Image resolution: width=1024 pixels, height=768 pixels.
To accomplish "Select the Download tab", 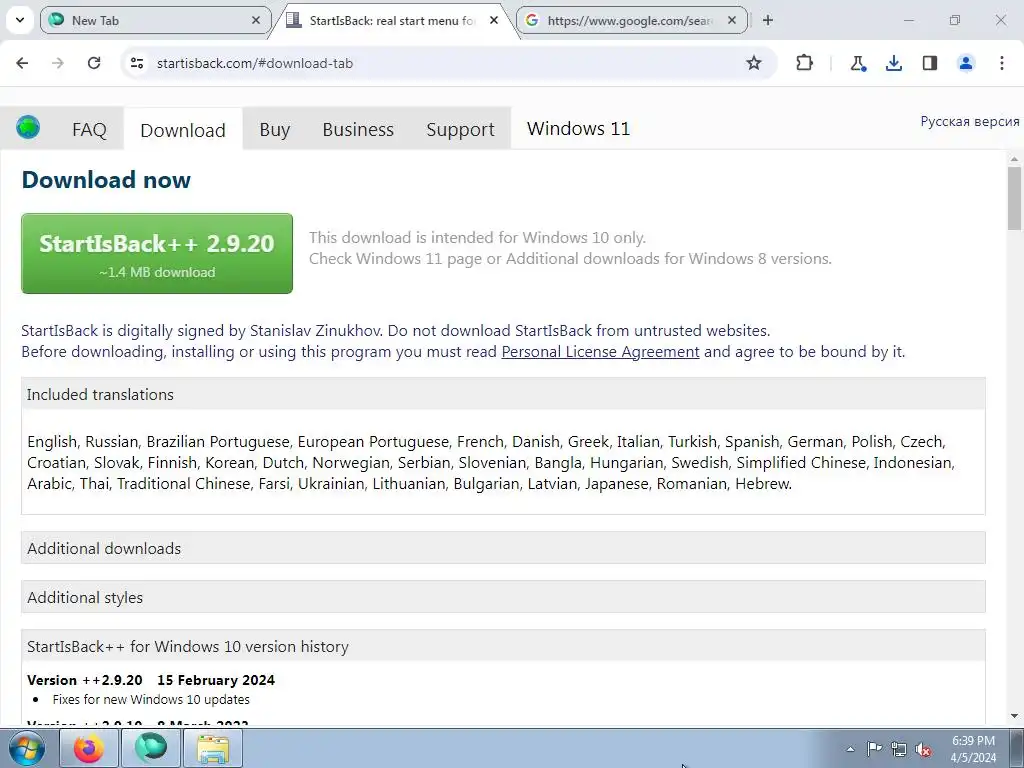I will 183,130.
